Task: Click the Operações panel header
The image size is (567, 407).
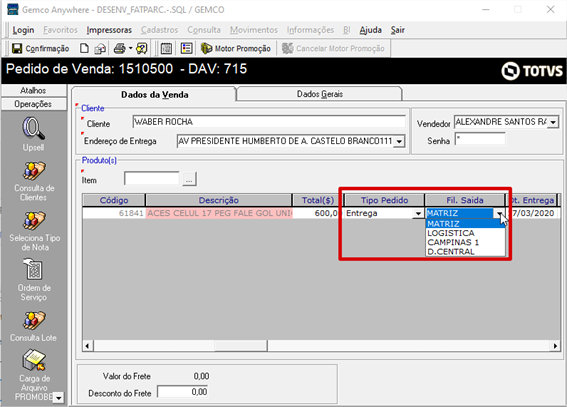Action: (33, 104)
